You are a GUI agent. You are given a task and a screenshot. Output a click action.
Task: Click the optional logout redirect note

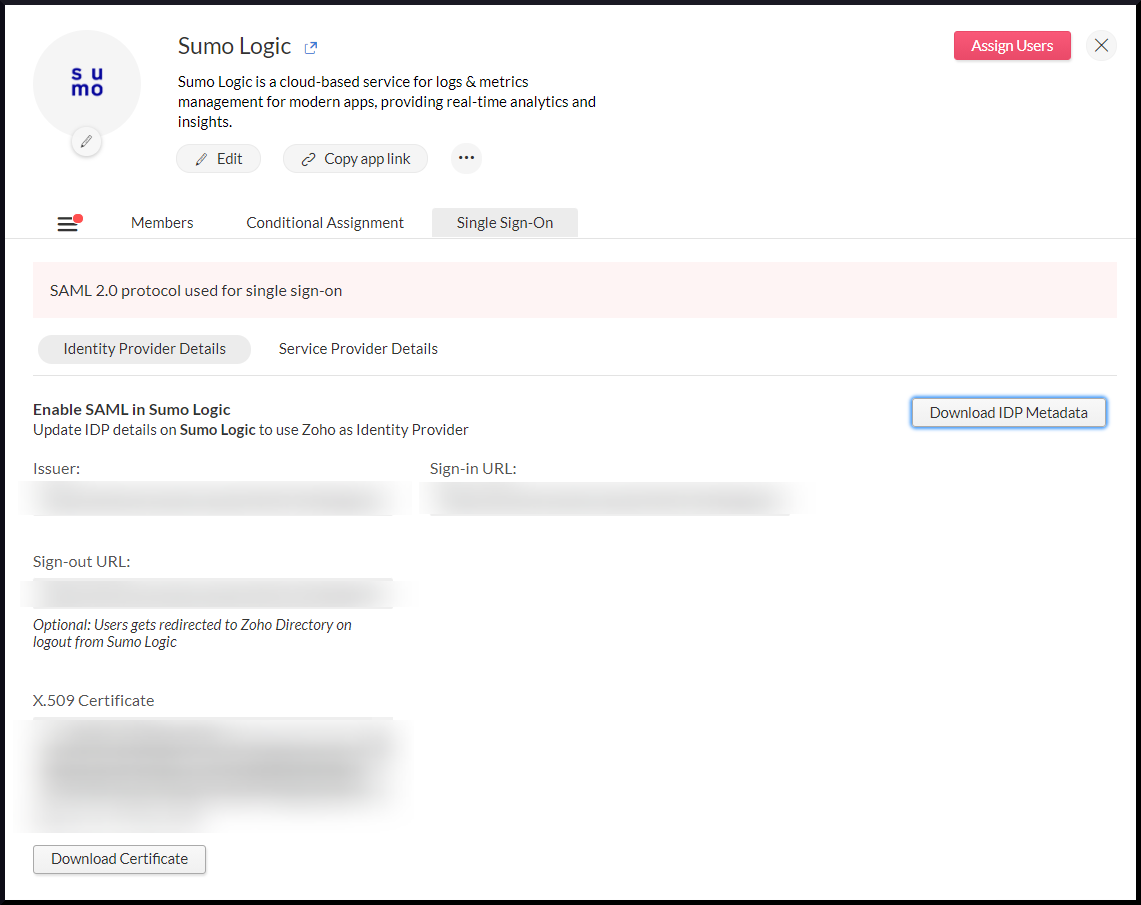pyautogui.click(x=192, y=634)
